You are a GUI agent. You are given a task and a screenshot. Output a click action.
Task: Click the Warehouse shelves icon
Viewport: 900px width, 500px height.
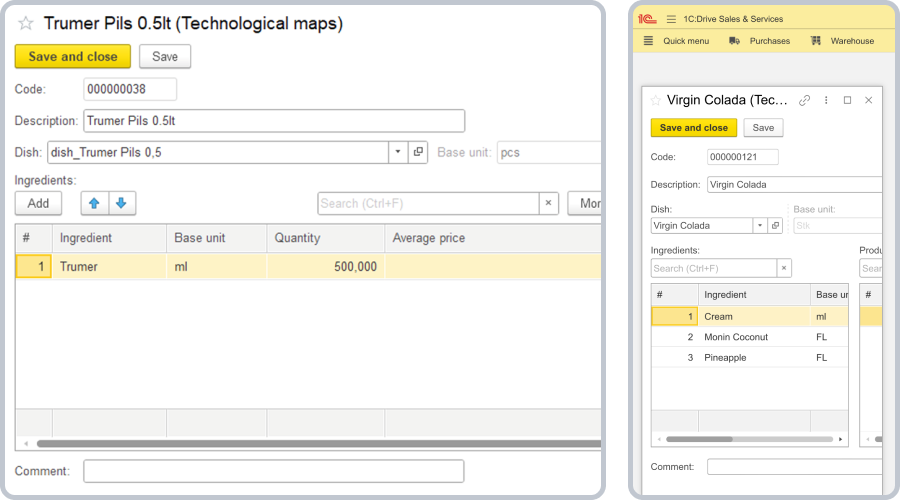pyautogui.click(x=816, y=41)
